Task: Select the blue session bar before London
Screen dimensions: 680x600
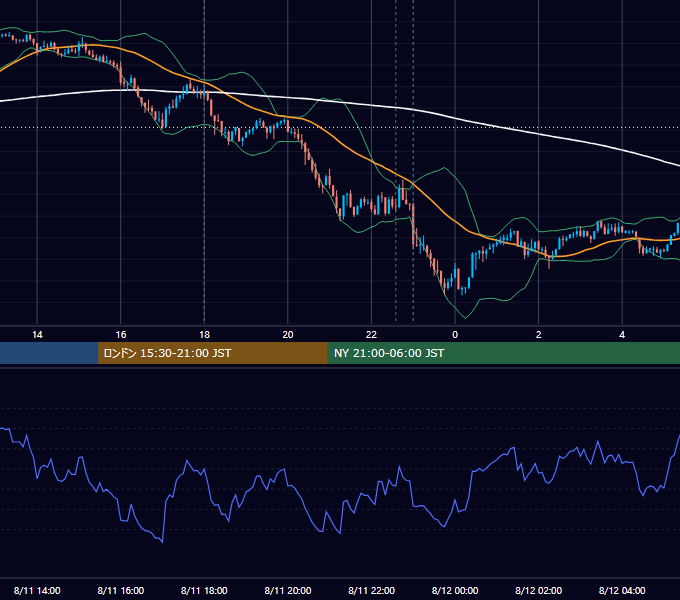Action: point(49,353)
